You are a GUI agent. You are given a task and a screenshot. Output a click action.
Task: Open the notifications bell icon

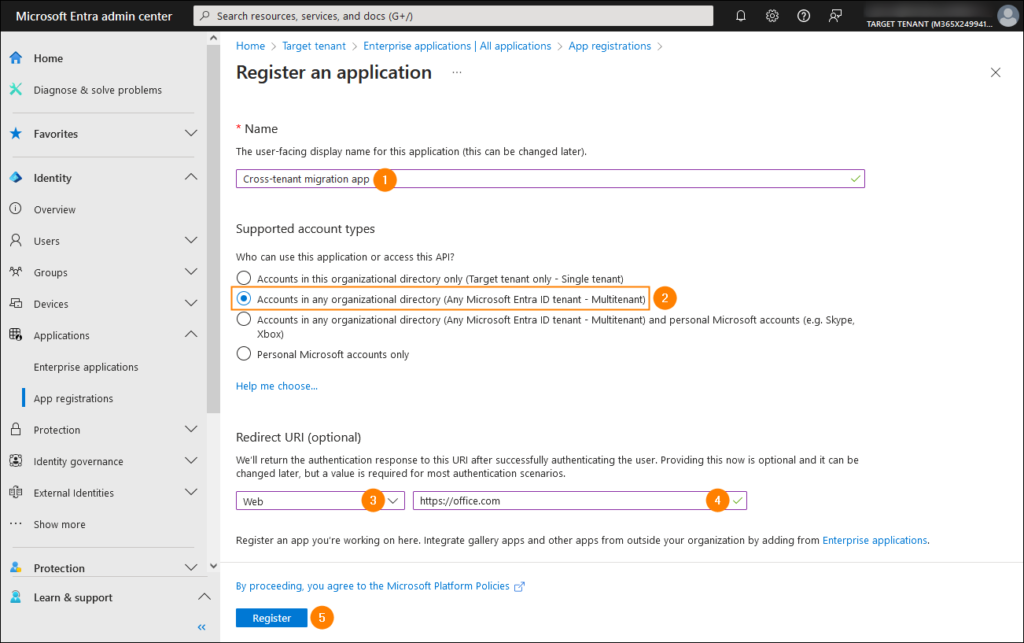coord(741,16)
